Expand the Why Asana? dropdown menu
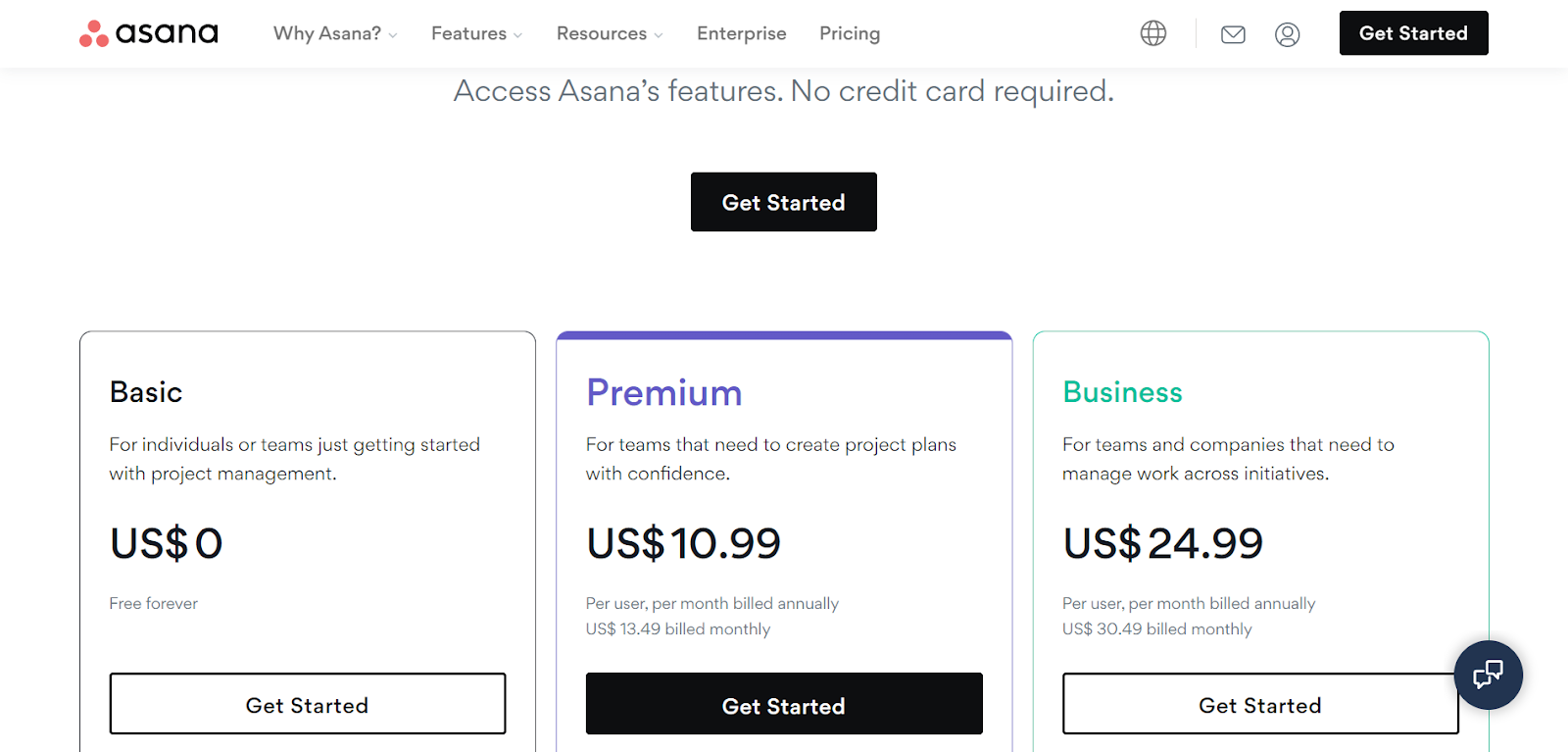This screenshot has width=1568, height=752. [x=335, y=33]
